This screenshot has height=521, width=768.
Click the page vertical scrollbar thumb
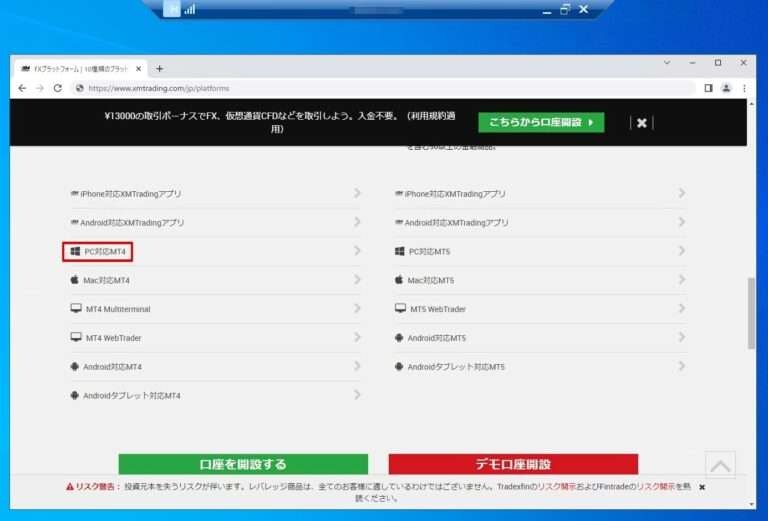tap(751, 313)
